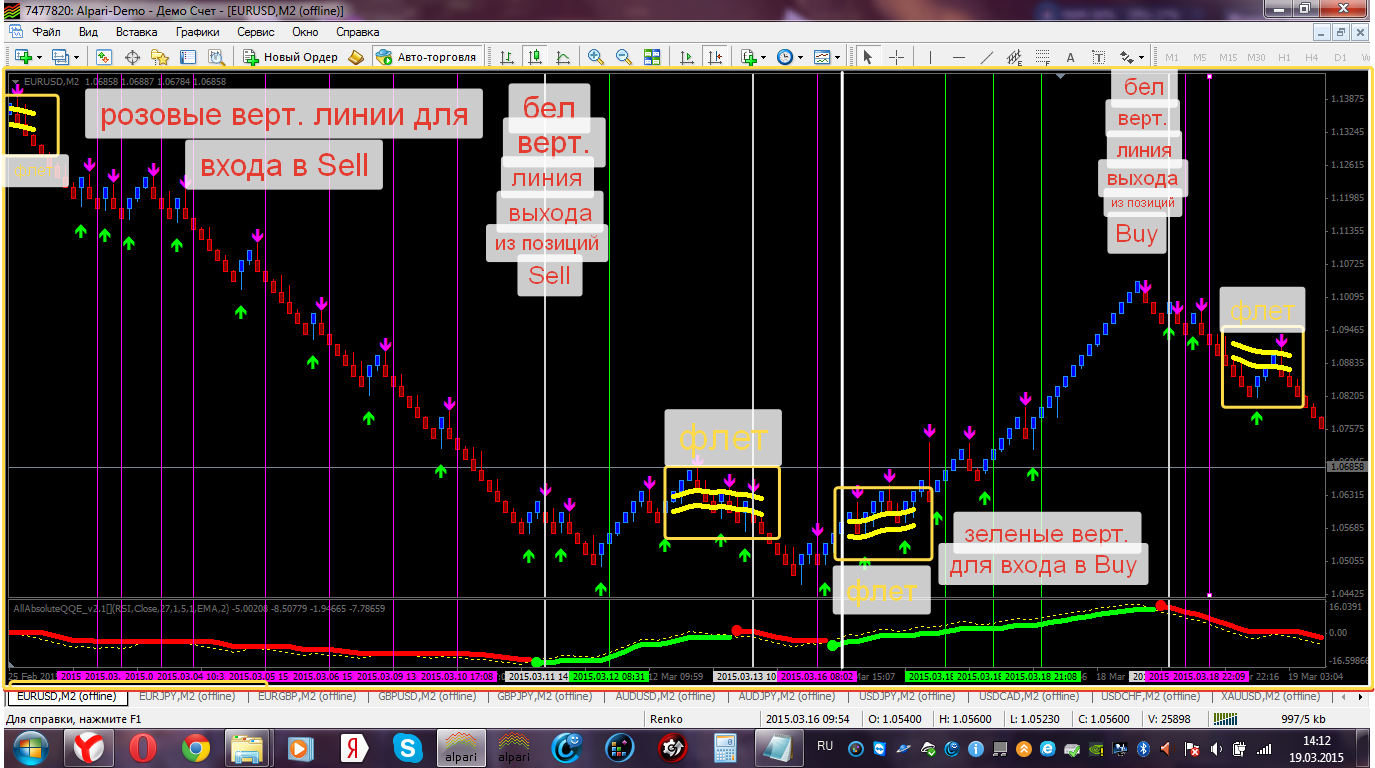Open the Navigator folder-star icon
The image size is (1375, 768).
pos(160,57)
